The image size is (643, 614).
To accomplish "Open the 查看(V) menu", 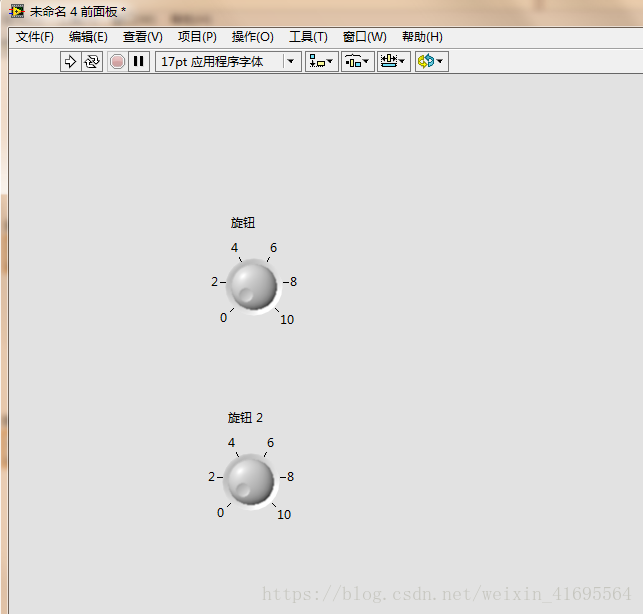I will click(x=143, y=37).
